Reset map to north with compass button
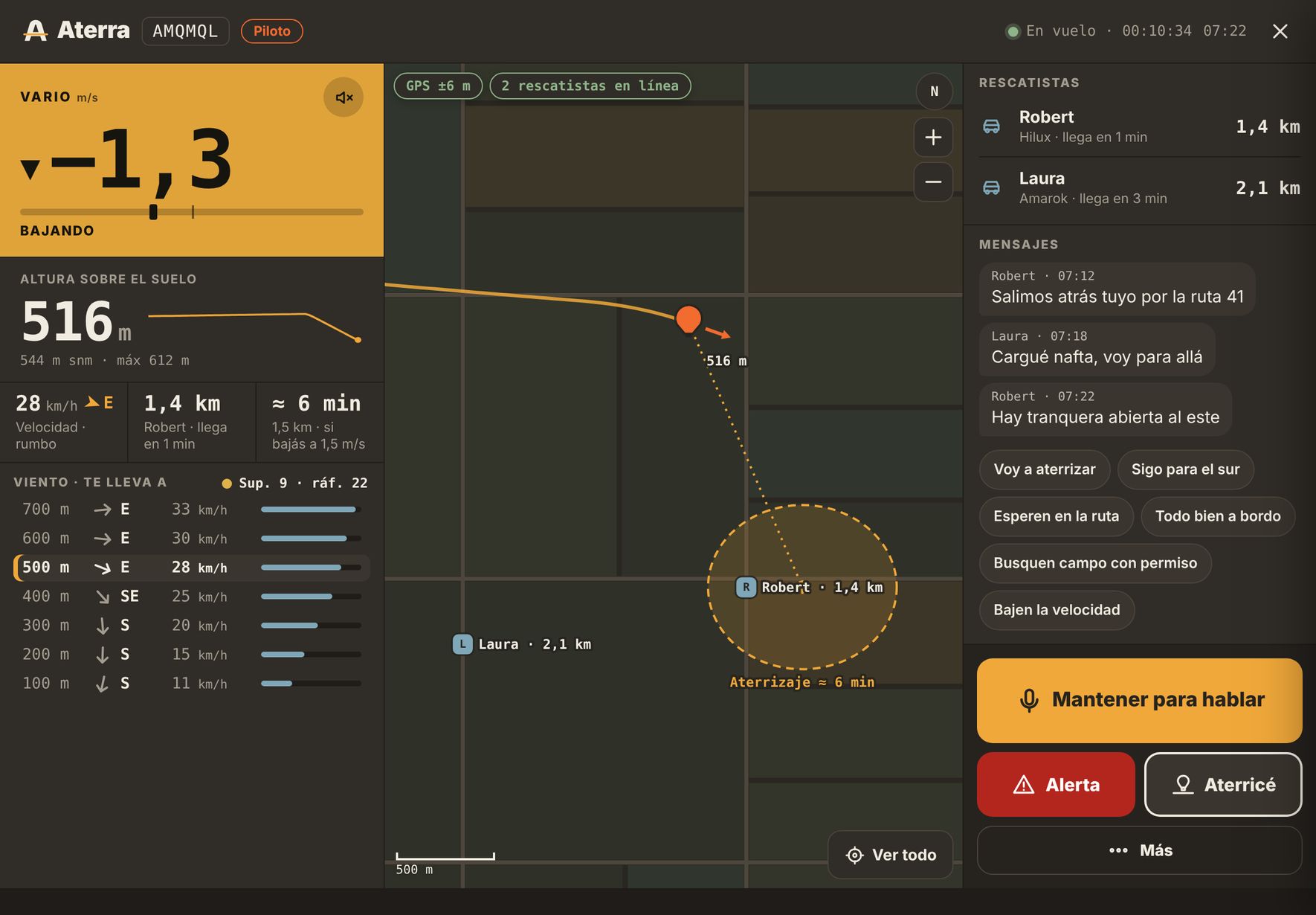1316x915 pixels. click(x=934, y=91)
